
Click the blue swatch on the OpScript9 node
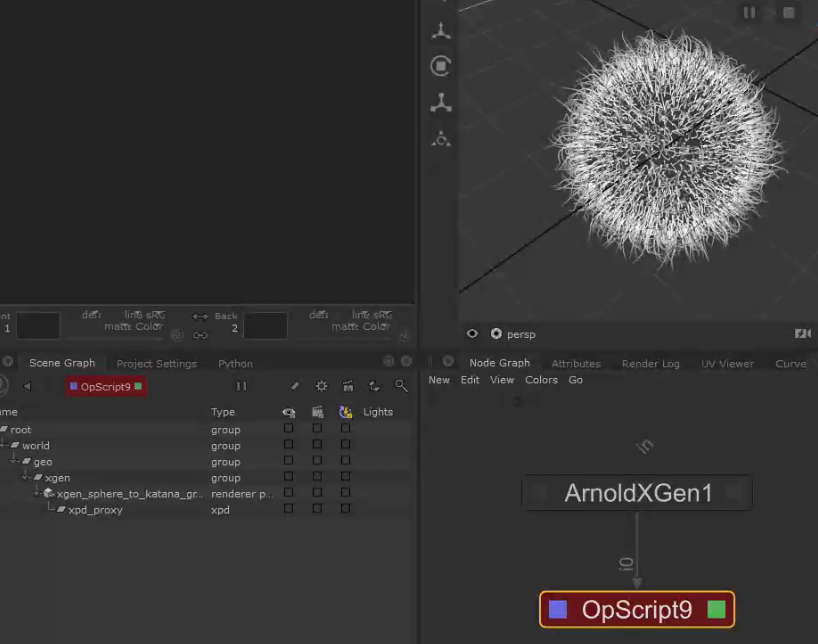pos(558,608)
